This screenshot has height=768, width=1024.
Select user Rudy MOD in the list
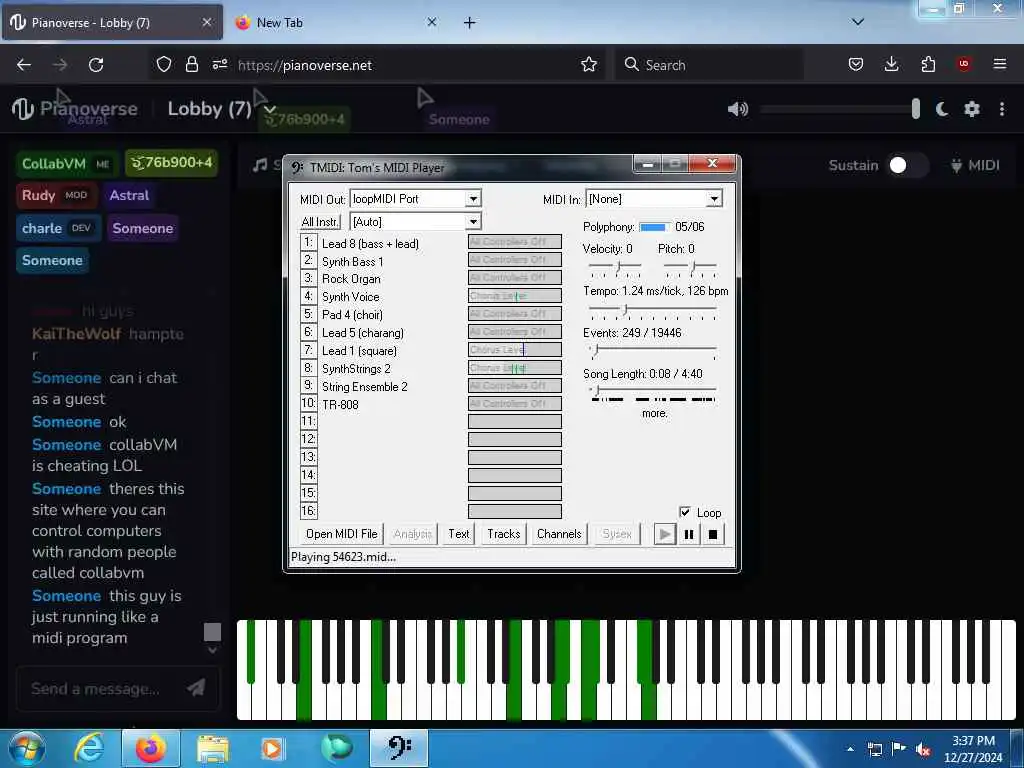[57, 195]
